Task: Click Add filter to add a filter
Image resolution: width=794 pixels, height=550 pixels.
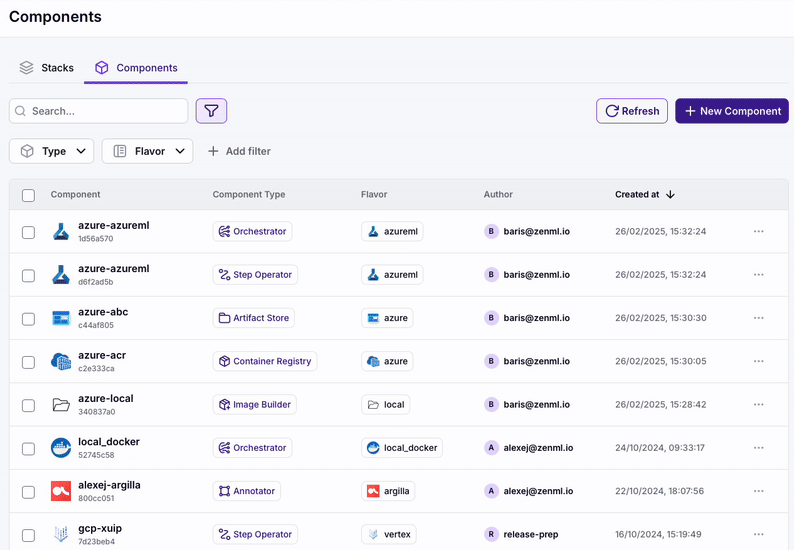Action: 239,151
